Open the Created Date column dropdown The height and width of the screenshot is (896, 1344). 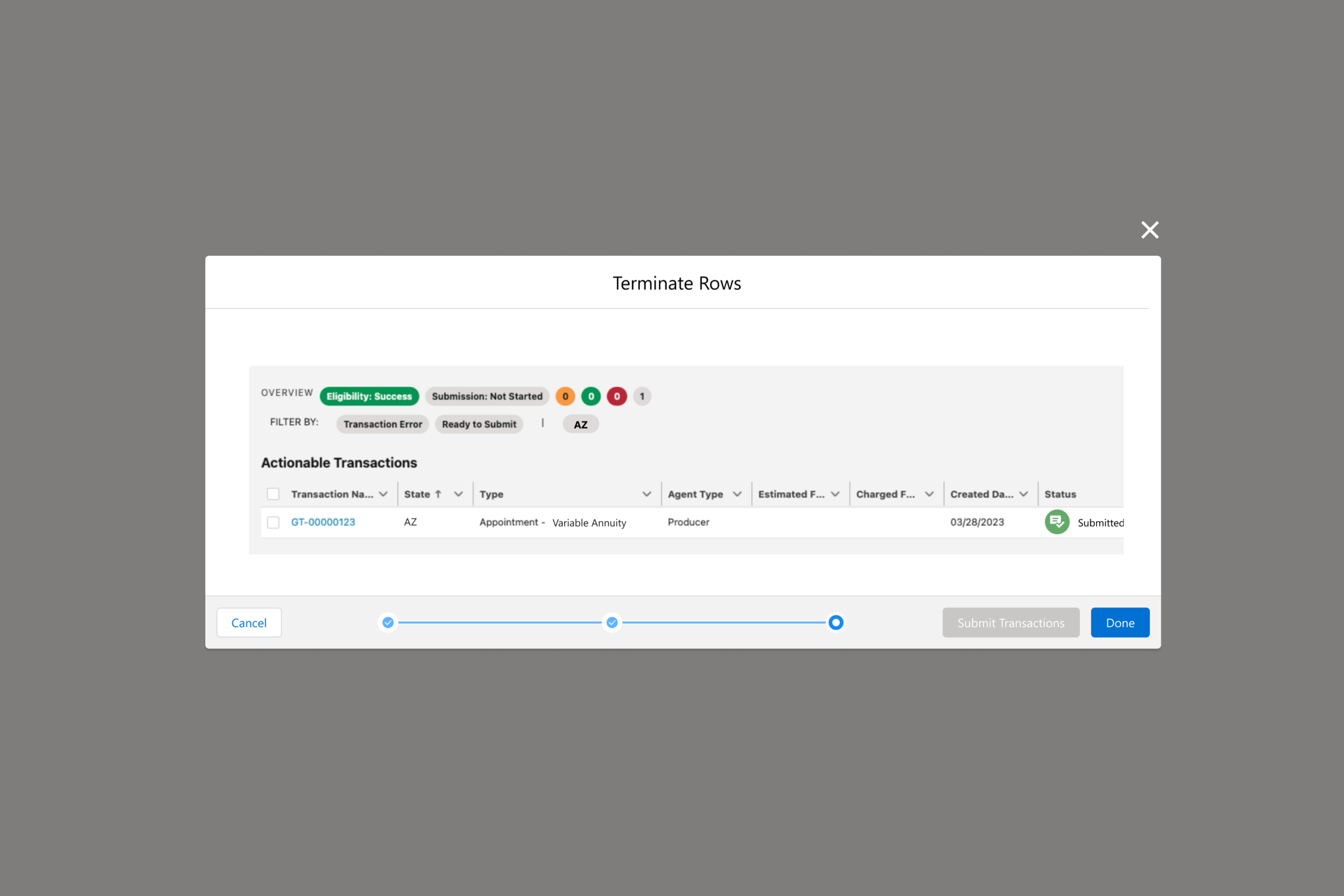click(x=1023, y=494)
